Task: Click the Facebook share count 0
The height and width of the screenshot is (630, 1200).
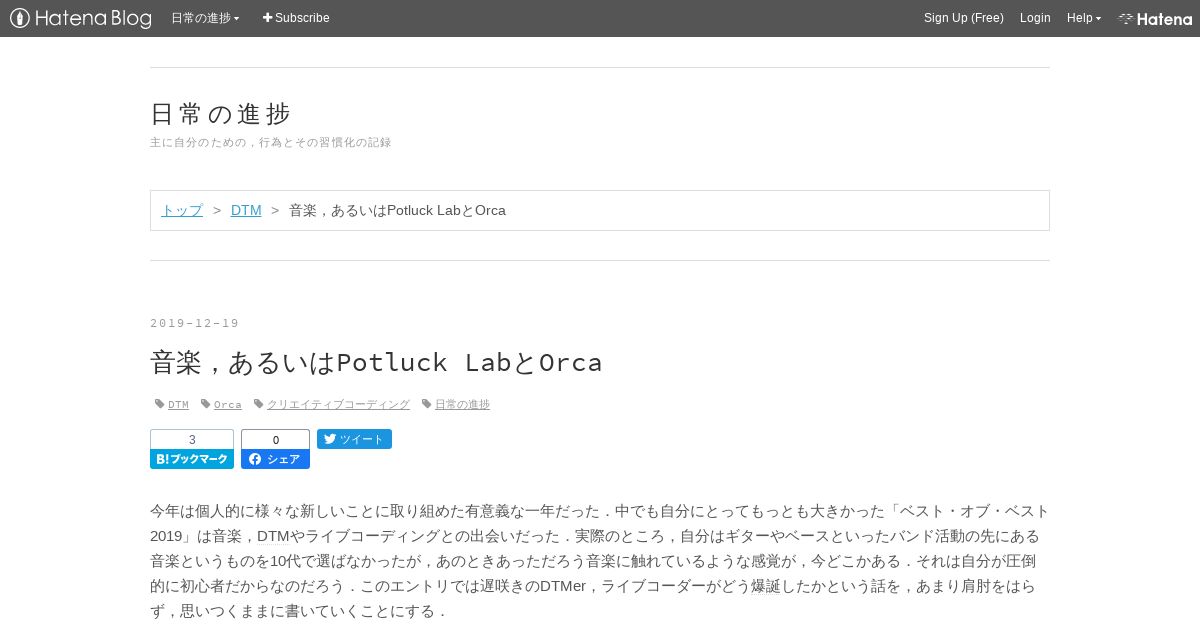Action: pyautogui.click(x=275, y=440)
